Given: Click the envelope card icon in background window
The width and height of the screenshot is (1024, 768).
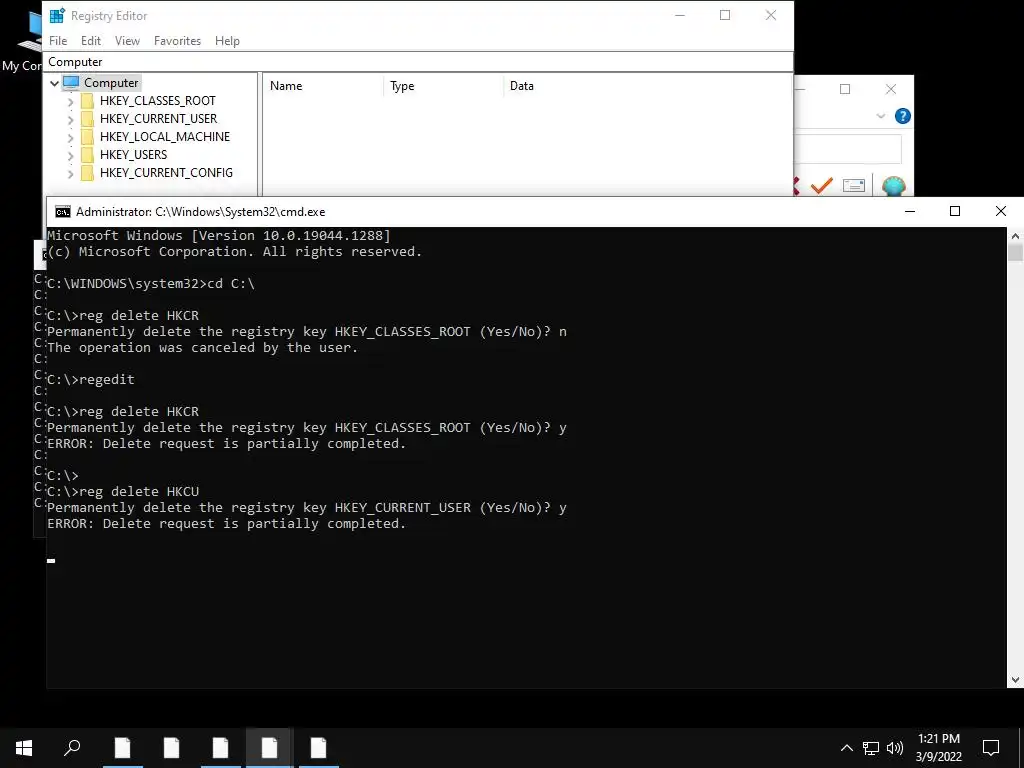Looking at the screenshot, I should point(854,186).
